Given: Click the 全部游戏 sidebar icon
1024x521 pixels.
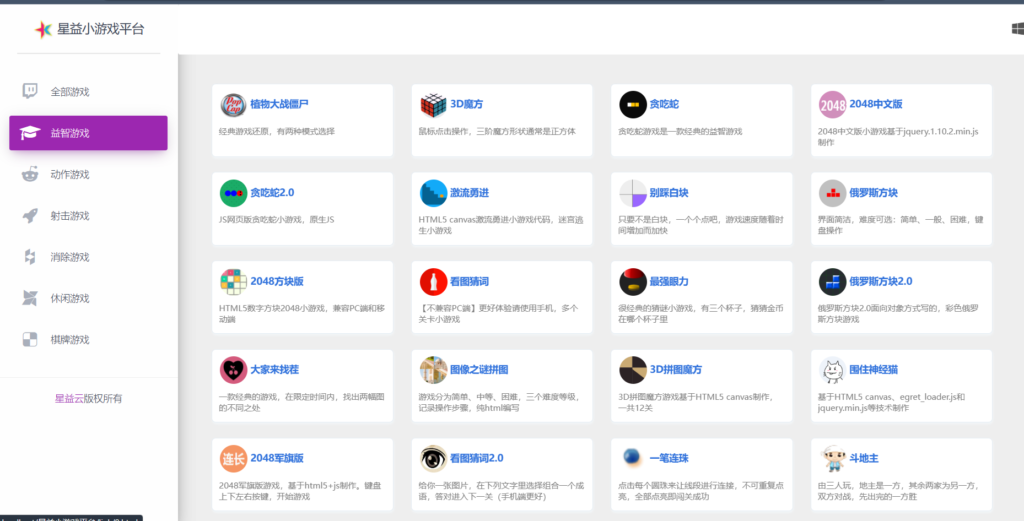Looking at the screenshot, I should (30, 91).
